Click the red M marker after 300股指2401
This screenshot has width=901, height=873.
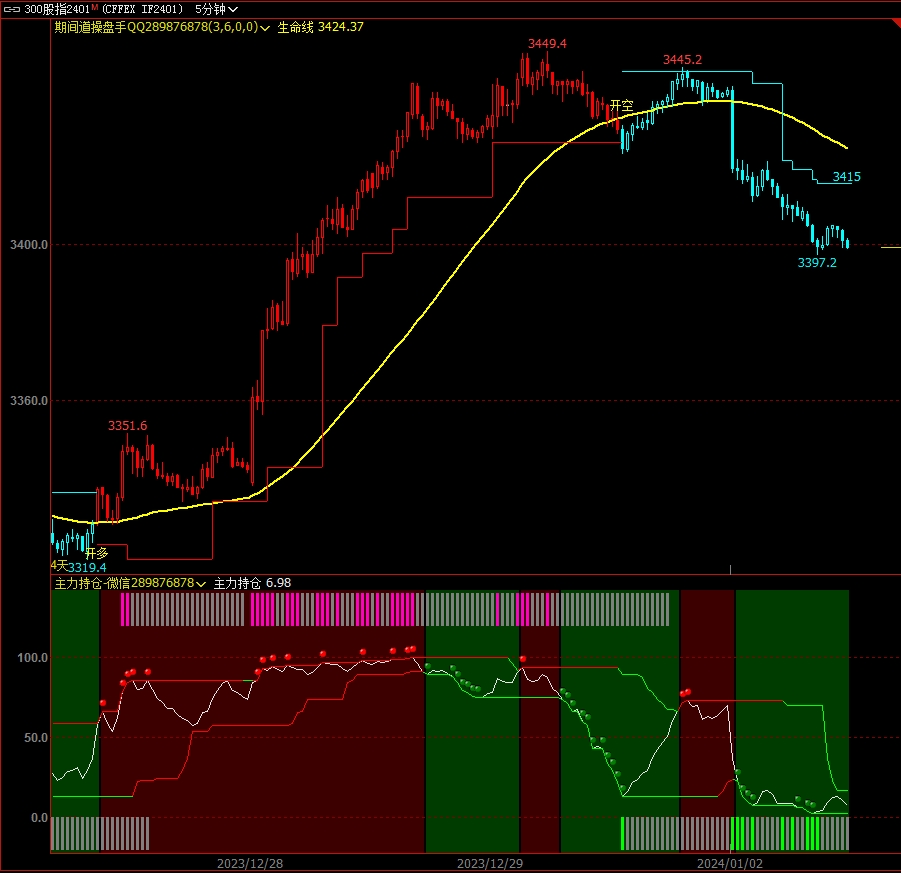(x=95, y=8)
